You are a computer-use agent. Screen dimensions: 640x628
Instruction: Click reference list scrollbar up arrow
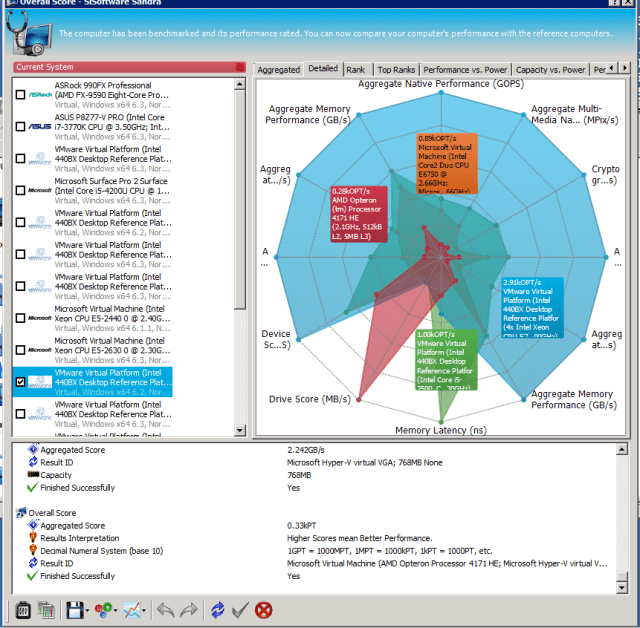[x=240, y=84]
